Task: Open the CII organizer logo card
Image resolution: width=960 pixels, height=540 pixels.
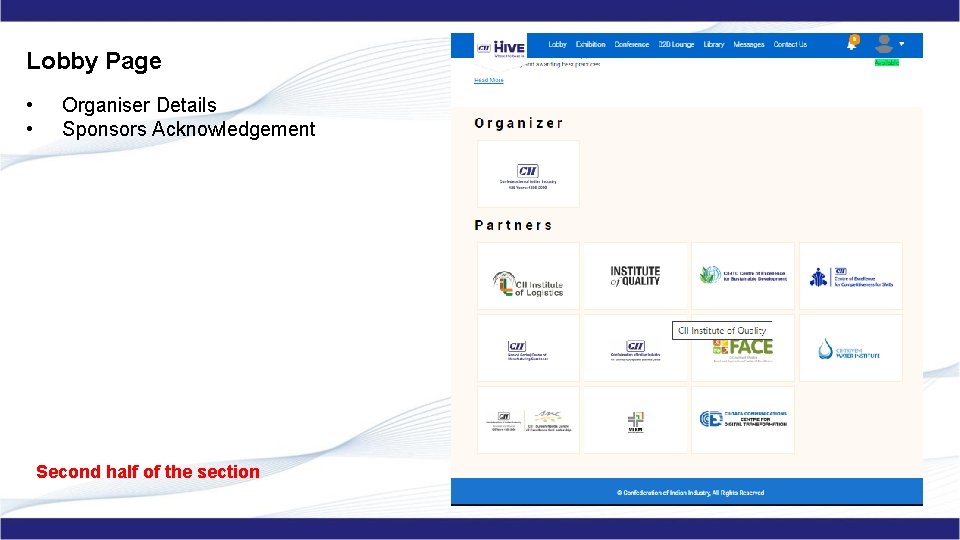Action: coord(528,174)
